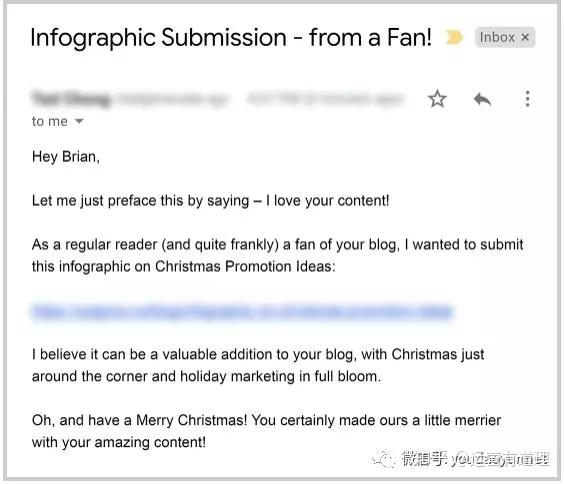Viewport: 564px width, 484px height.
Task: Click the Chinese watermark text at the bottom
Action: point(475,459)
